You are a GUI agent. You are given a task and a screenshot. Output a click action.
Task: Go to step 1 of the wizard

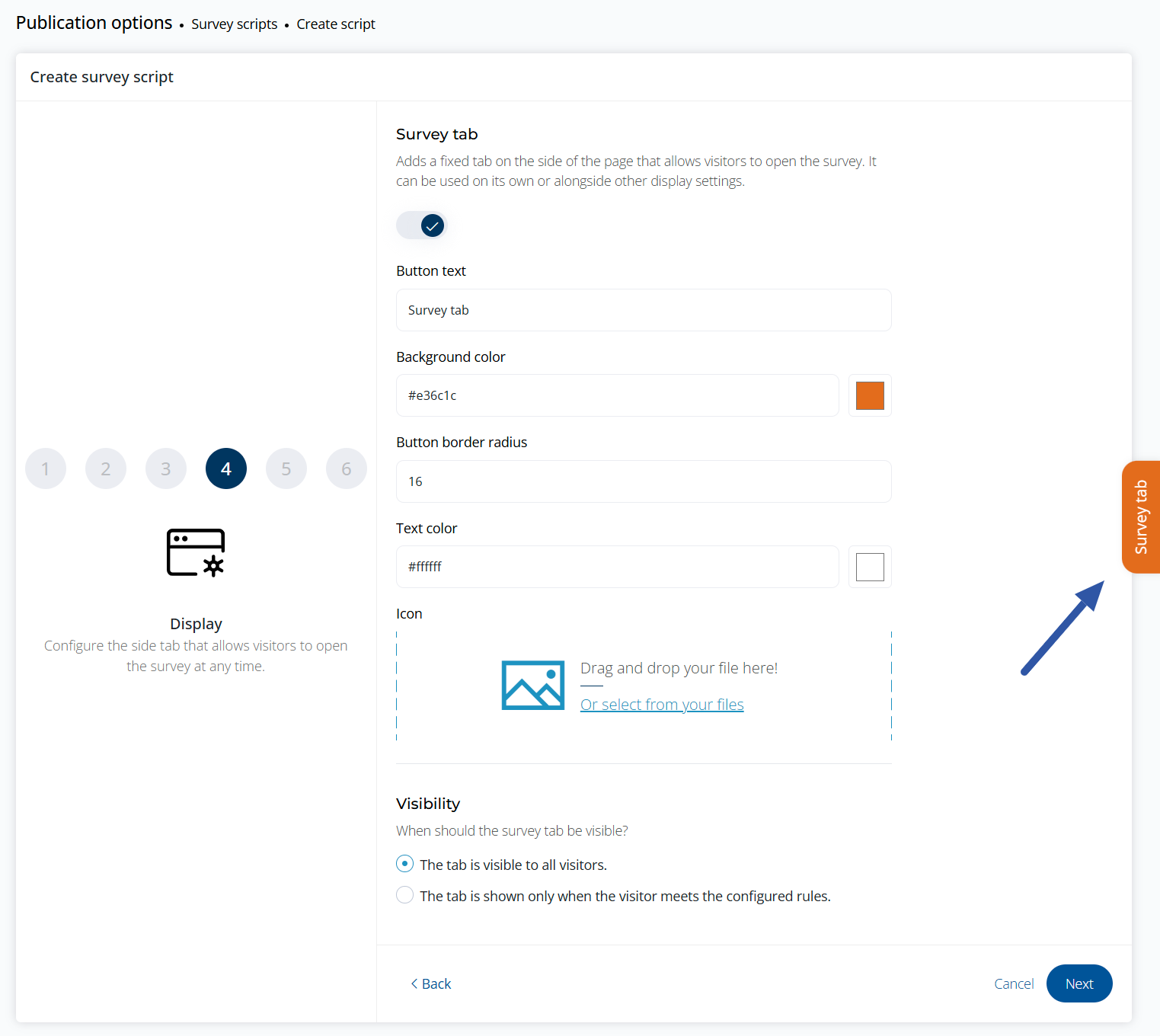(x=46, y=468)
